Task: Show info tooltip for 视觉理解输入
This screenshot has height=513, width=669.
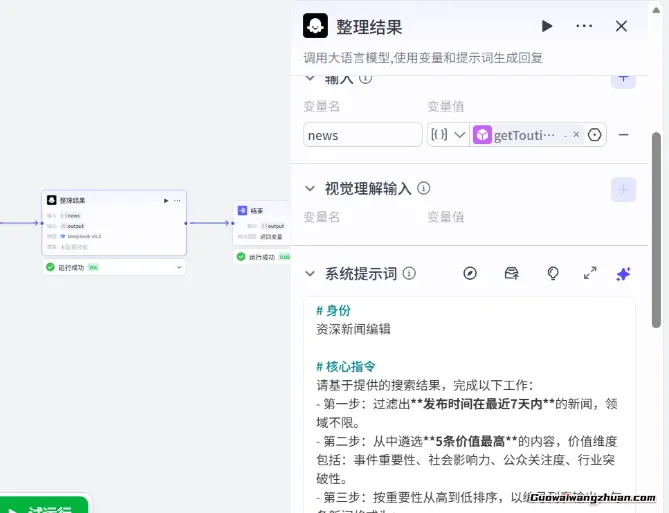Action: 424,188
